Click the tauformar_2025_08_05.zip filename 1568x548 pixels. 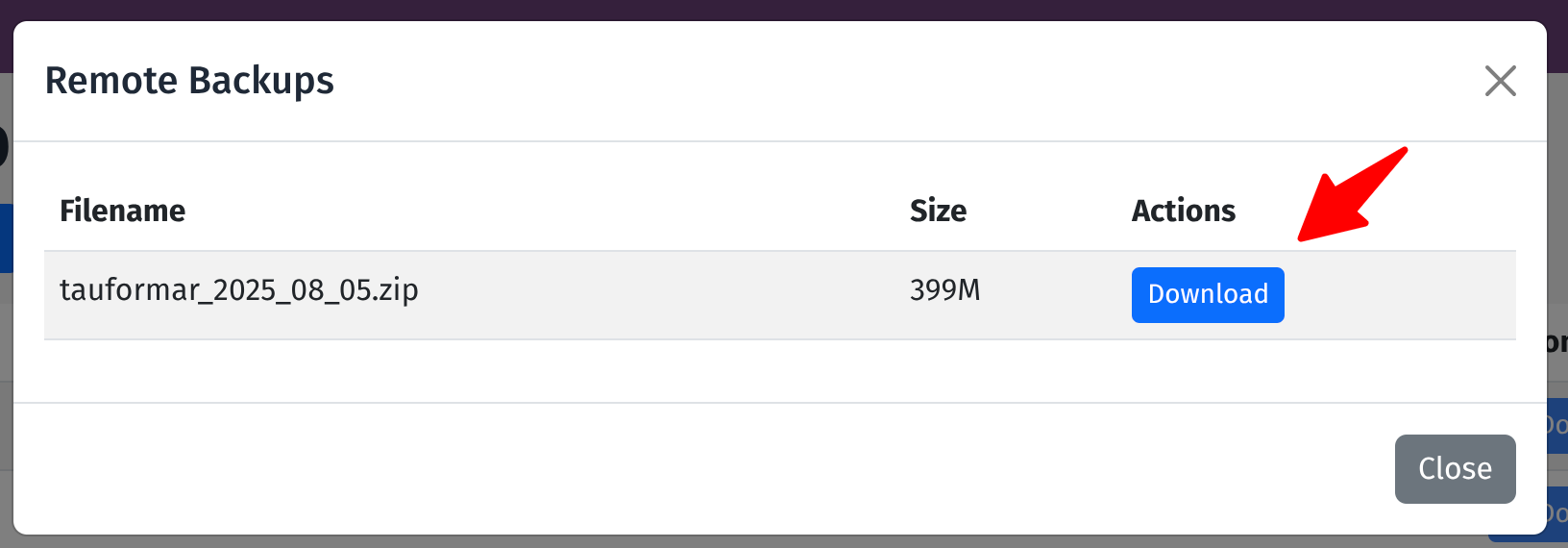tap(239, 290)
